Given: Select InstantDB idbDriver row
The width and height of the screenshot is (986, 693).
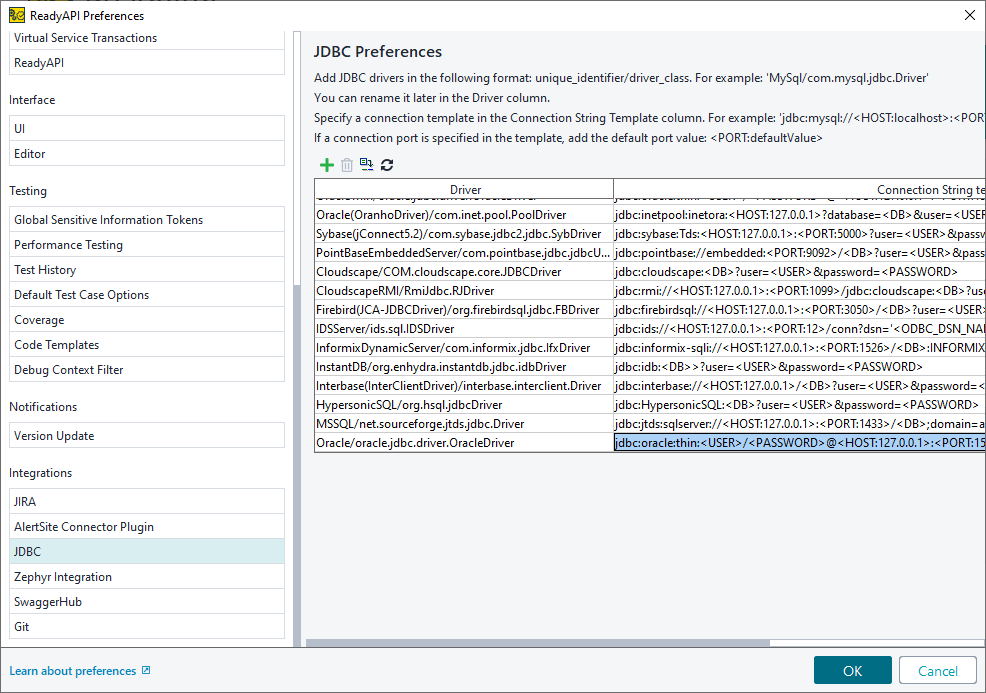Looking at the screenshot, I should click(x=464, y=367).
